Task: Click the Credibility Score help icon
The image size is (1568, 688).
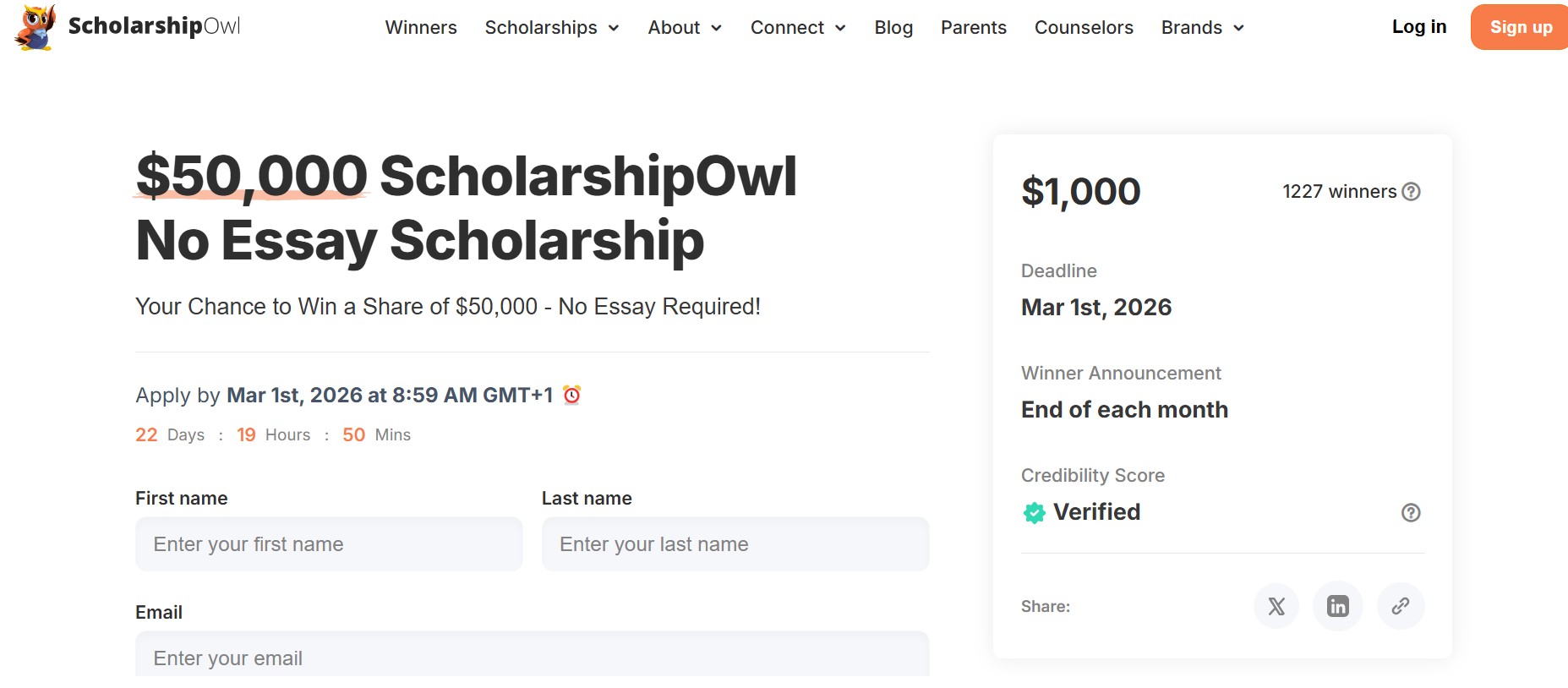Action: pos(1410,513)
